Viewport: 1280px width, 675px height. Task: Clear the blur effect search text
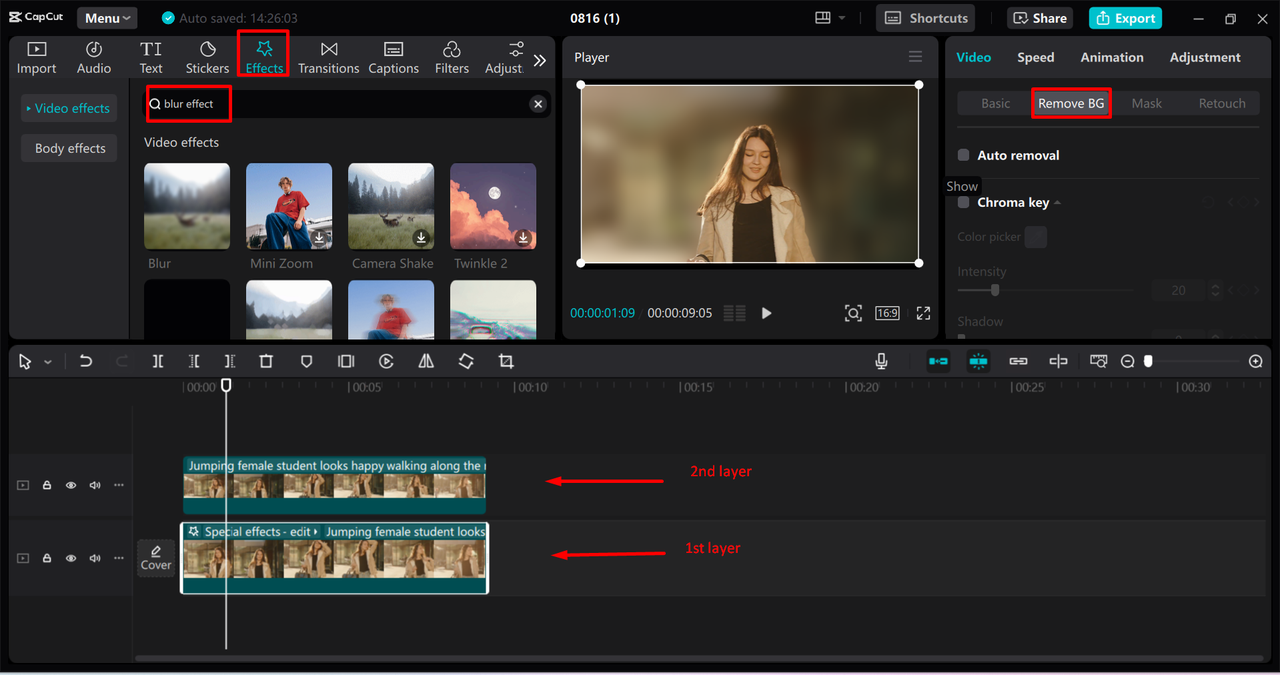click(538, 104)
